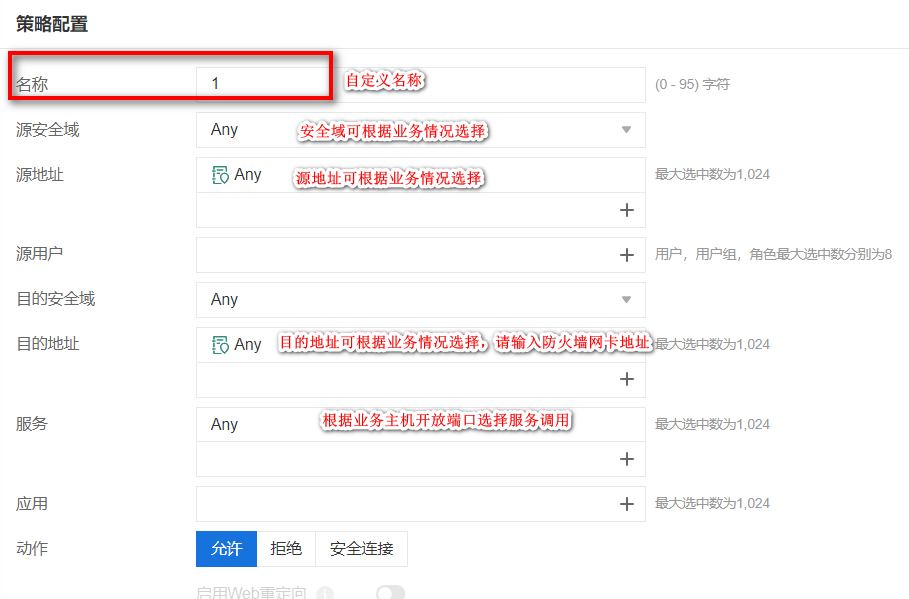
Task: Click the plus icon in 目的地址 field
Action: [x=627, y=379]
